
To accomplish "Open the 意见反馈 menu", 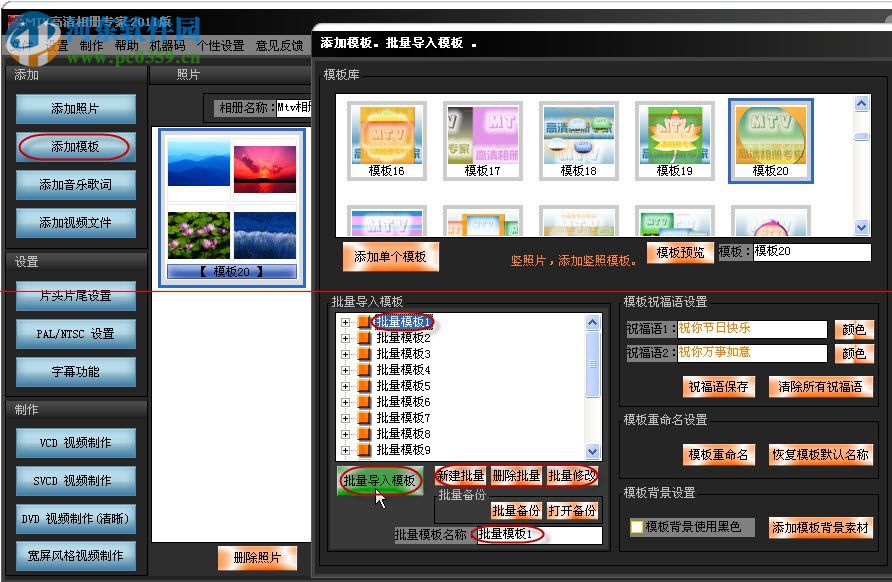I will coord(279,46).
